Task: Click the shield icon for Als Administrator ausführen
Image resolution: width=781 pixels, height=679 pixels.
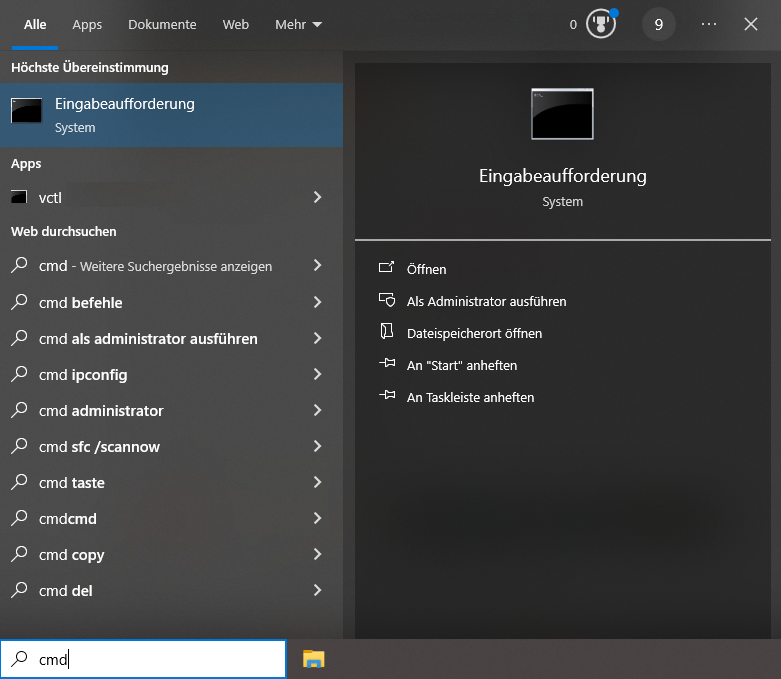Action: (x=388, y=301)
